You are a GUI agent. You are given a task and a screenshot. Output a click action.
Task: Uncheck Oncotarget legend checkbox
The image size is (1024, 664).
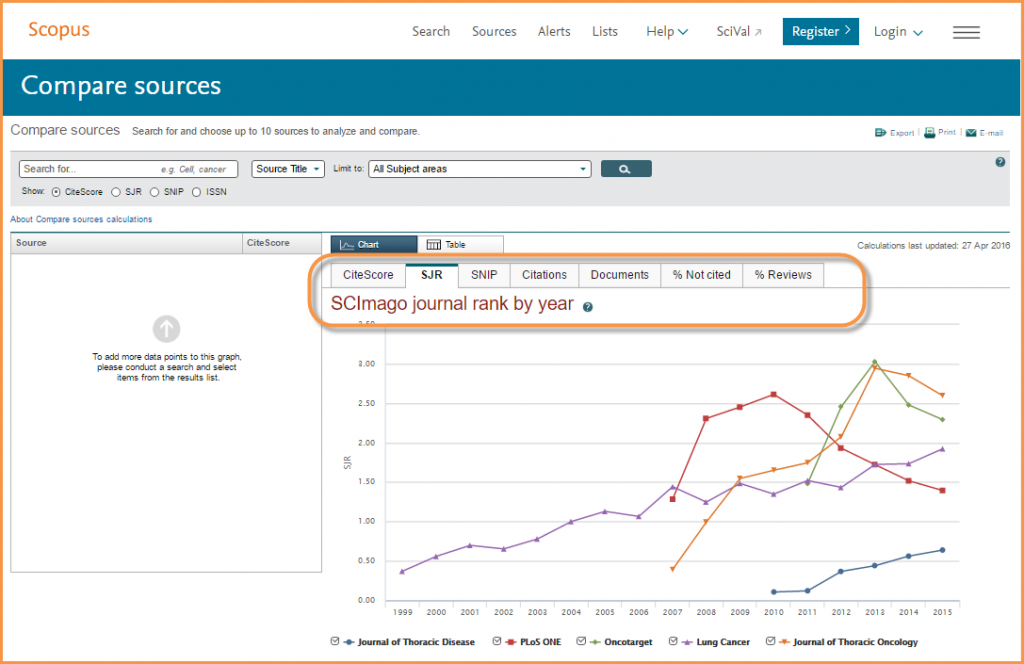click(x=581, y=641)
